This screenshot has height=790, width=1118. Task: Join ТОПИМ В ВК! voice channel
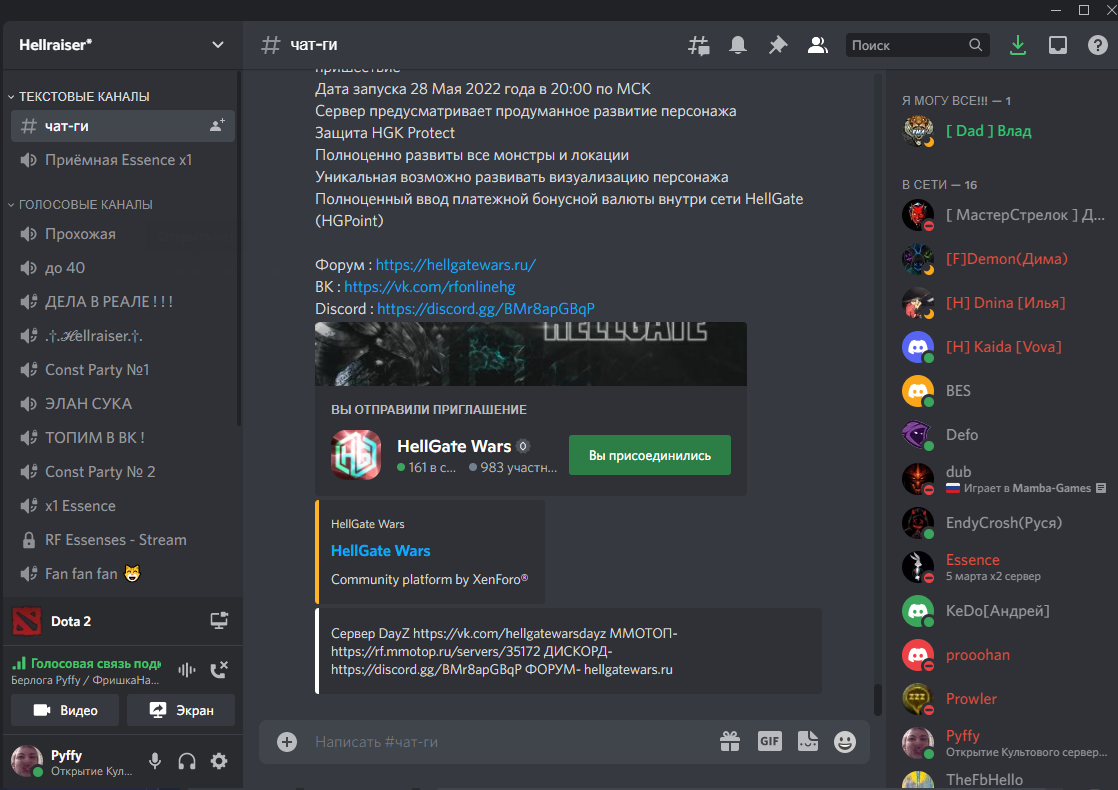tap(123, 438)
